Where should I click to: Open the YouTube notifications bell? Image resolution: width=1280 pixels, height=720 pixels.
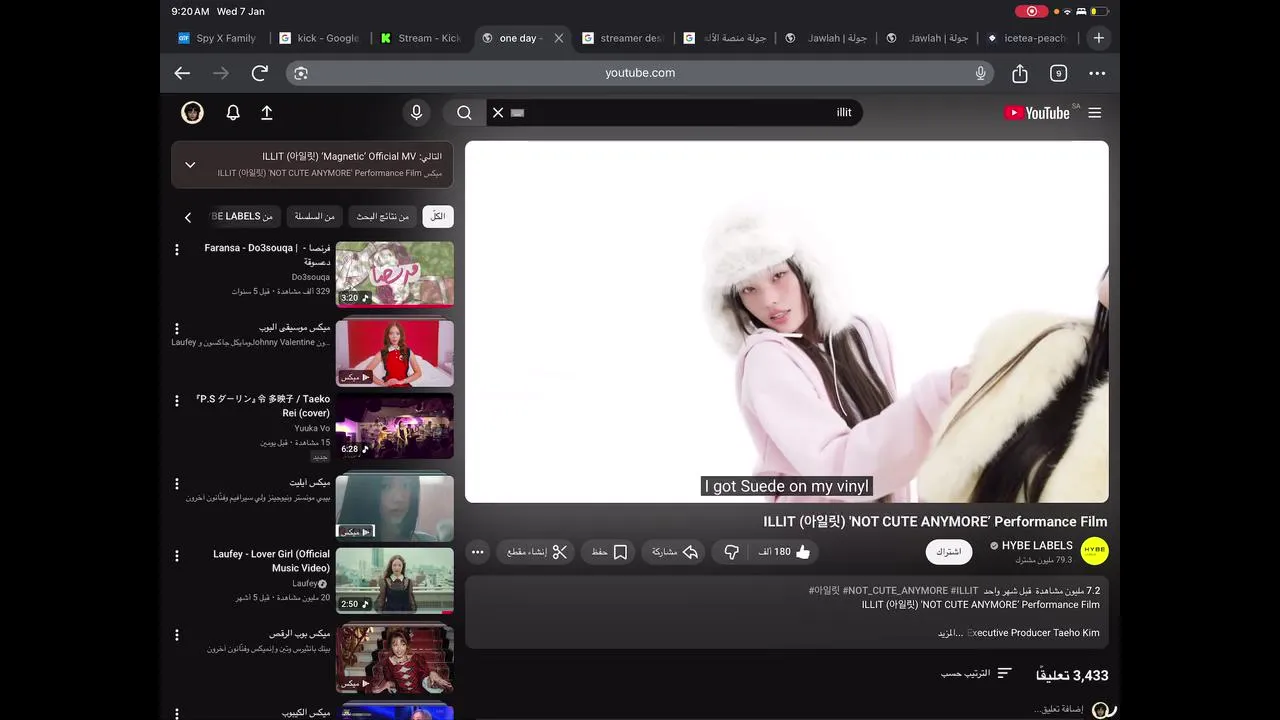[x=233, y=113]
